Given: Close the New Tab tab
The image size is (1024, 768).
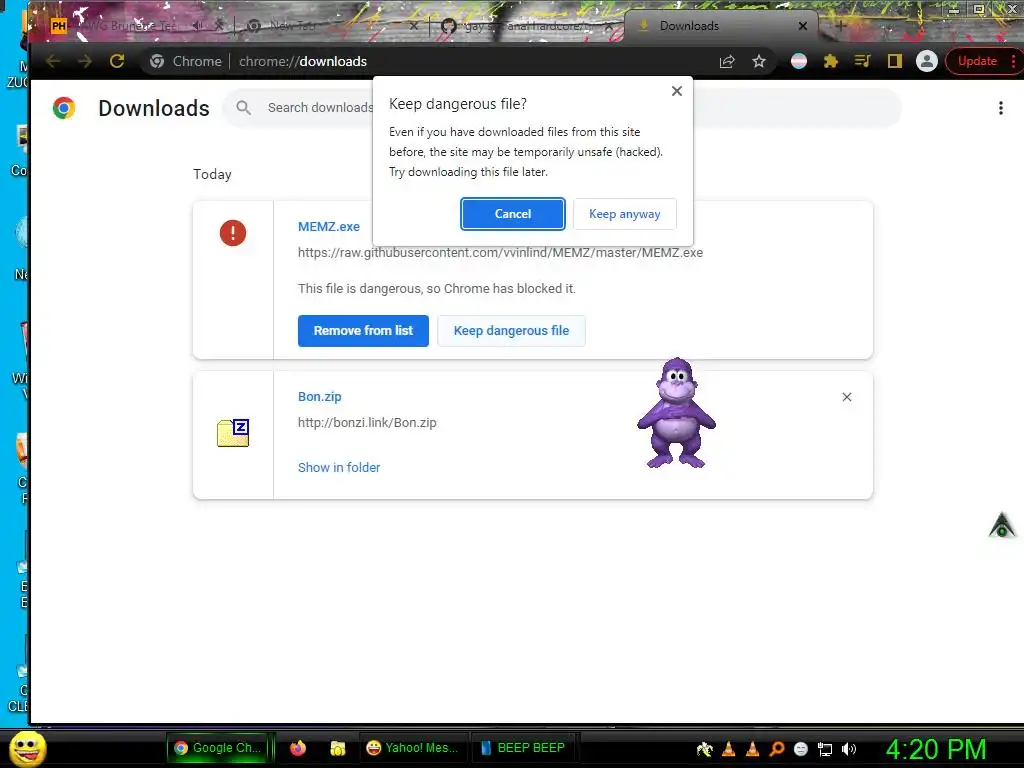Looking at the screenshot, I should tap(413, 26).
